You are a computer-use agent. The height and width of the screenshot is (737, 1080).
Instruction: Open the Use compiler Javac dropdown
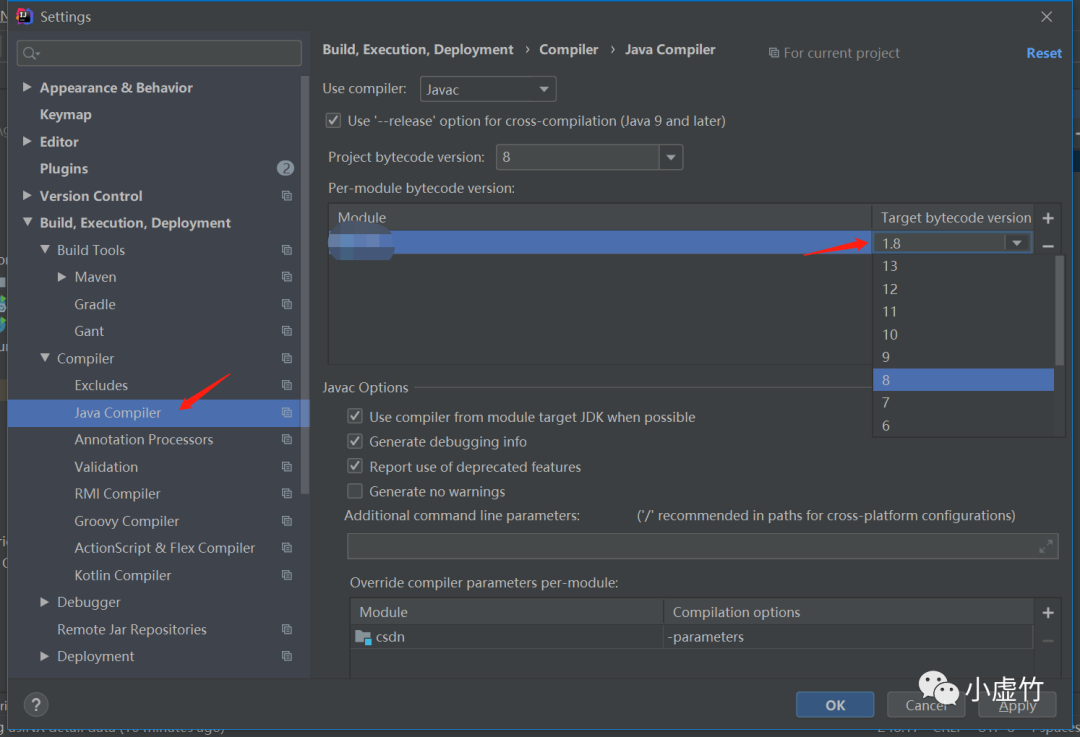pos(488,90)
